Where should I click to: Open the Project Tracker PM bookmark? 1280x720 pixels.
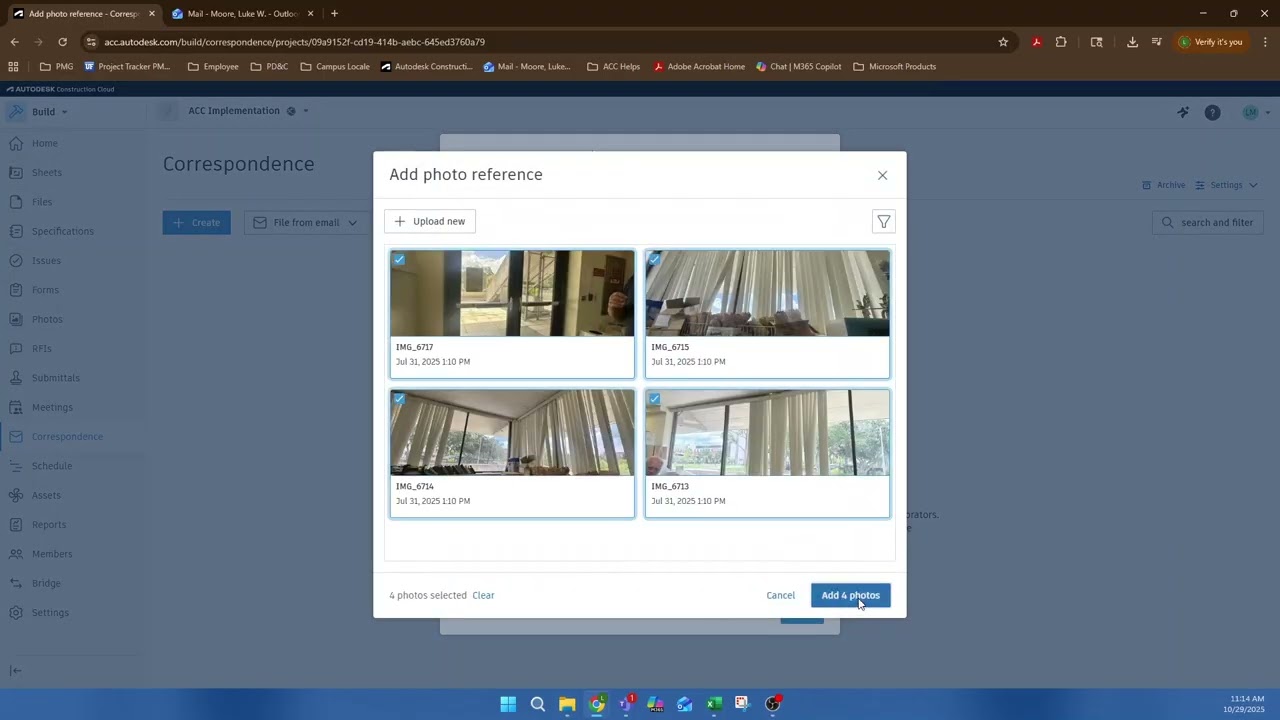pos(127,67)
